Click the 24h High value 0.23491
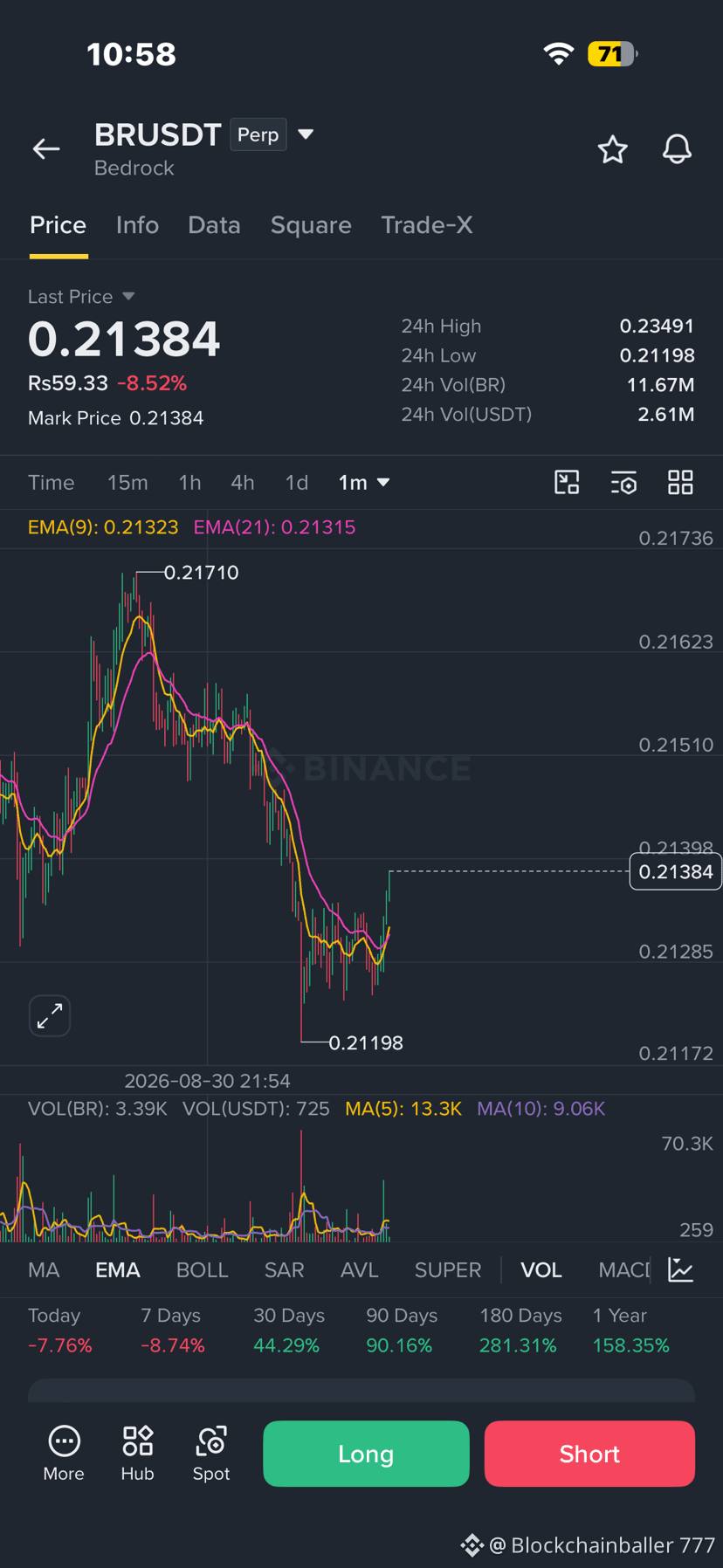The height and width of the screenshot is (1568, 723). 657,326
